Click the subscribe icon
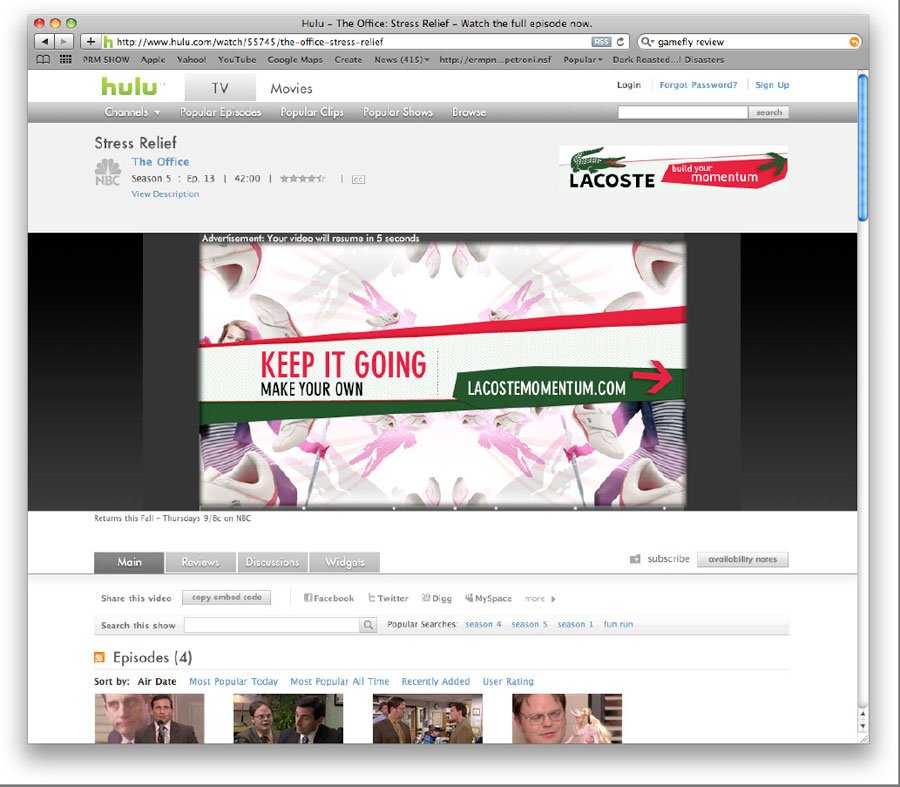The height and width of the screenshot is (787, 900). click(x=635, y=559)
